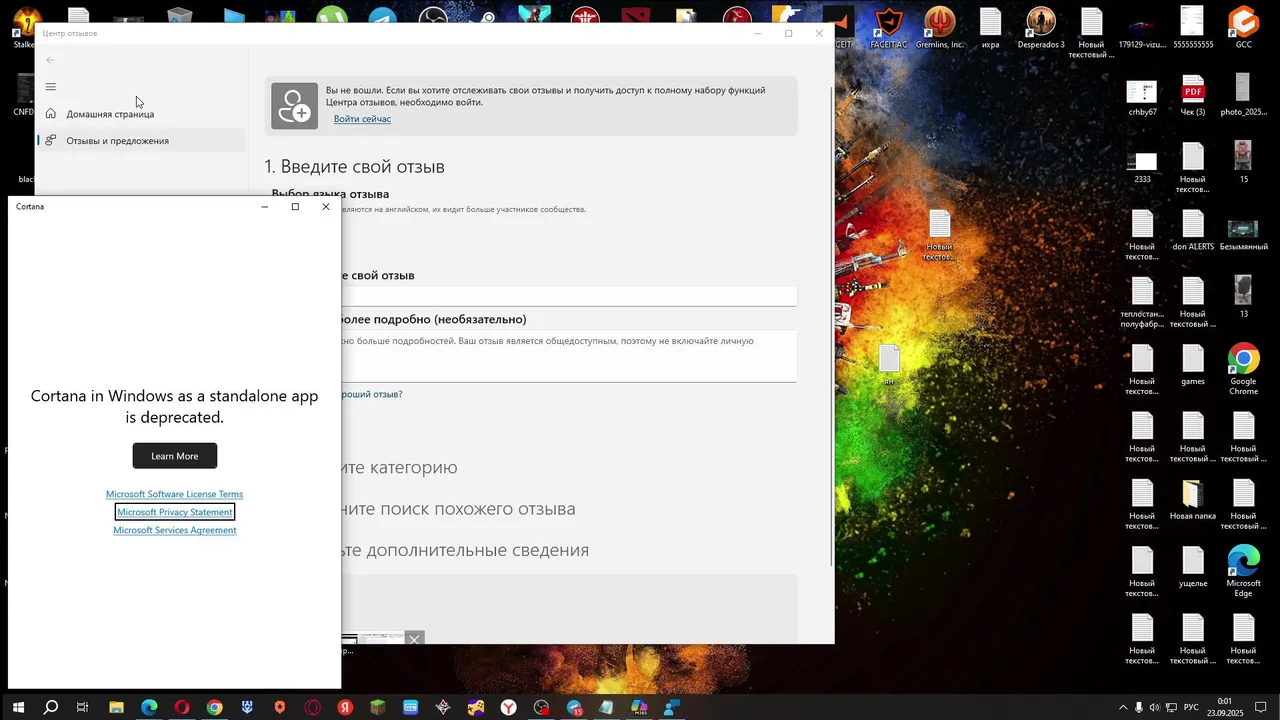The height and width of the screenshot is (720, 1280).
Task: Open the volume control in system tray
Action: [1155, 708]
